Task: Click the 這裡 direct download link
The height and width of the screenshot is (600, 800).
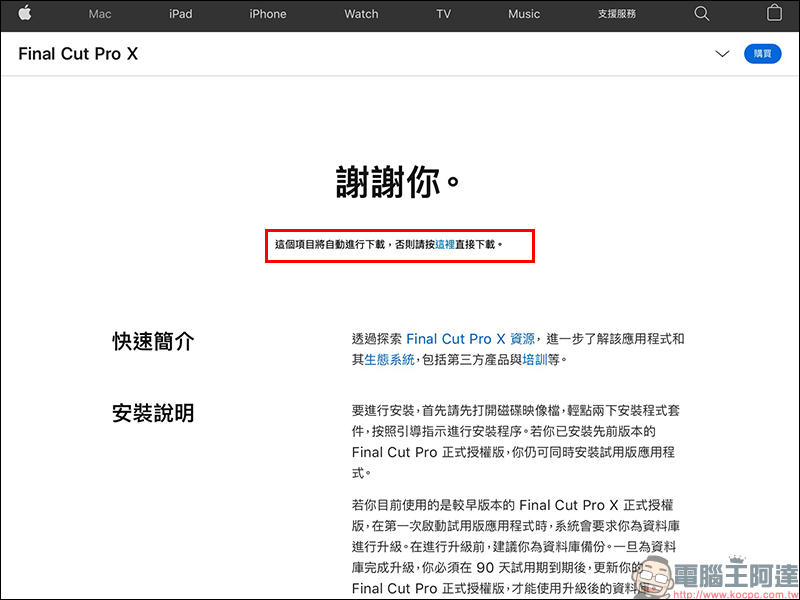Action: point(445,245)
